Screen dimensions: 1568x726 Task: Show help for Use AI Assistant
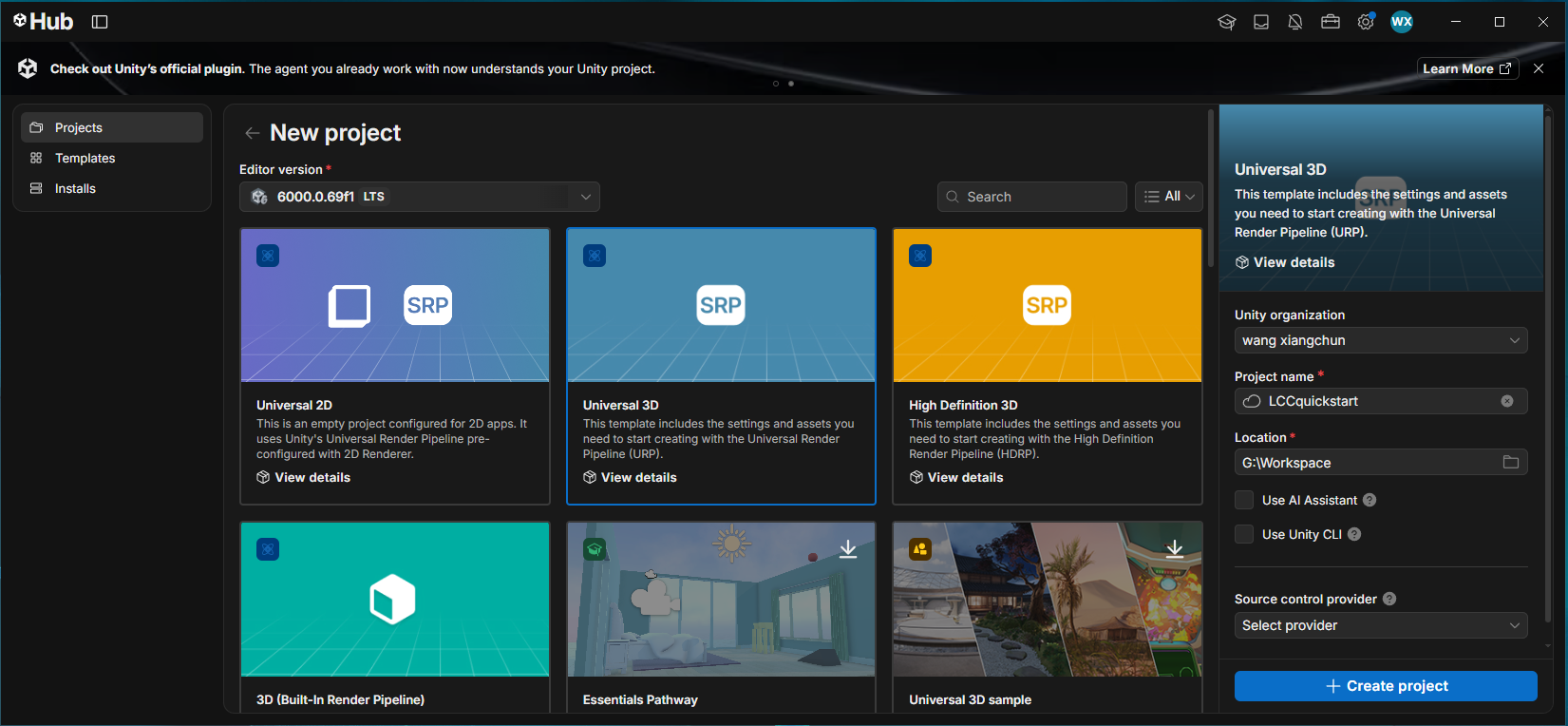tap(1370, 500)
